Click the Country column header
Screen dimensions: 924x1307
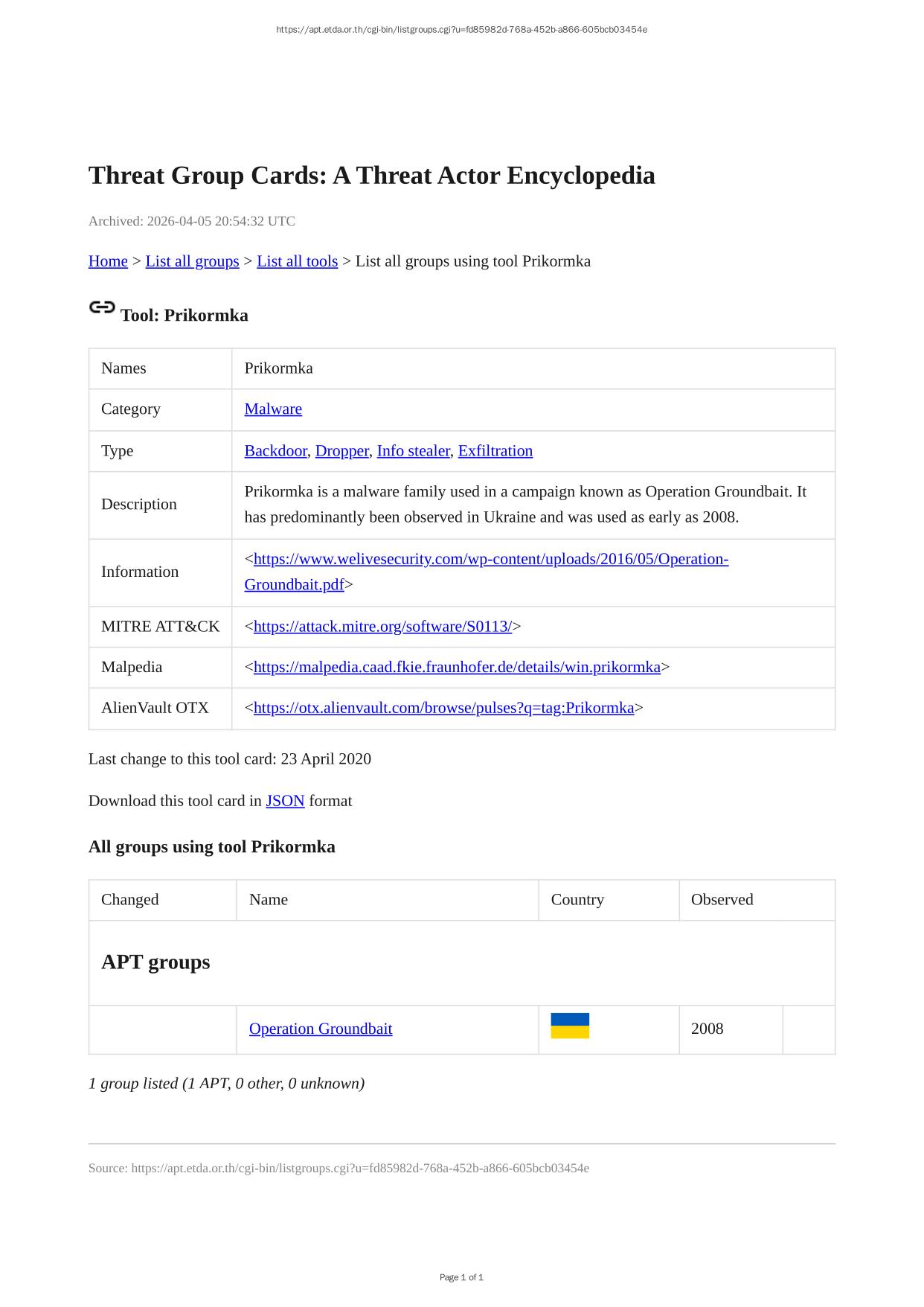pyautogui.click(x=577, y=900)
